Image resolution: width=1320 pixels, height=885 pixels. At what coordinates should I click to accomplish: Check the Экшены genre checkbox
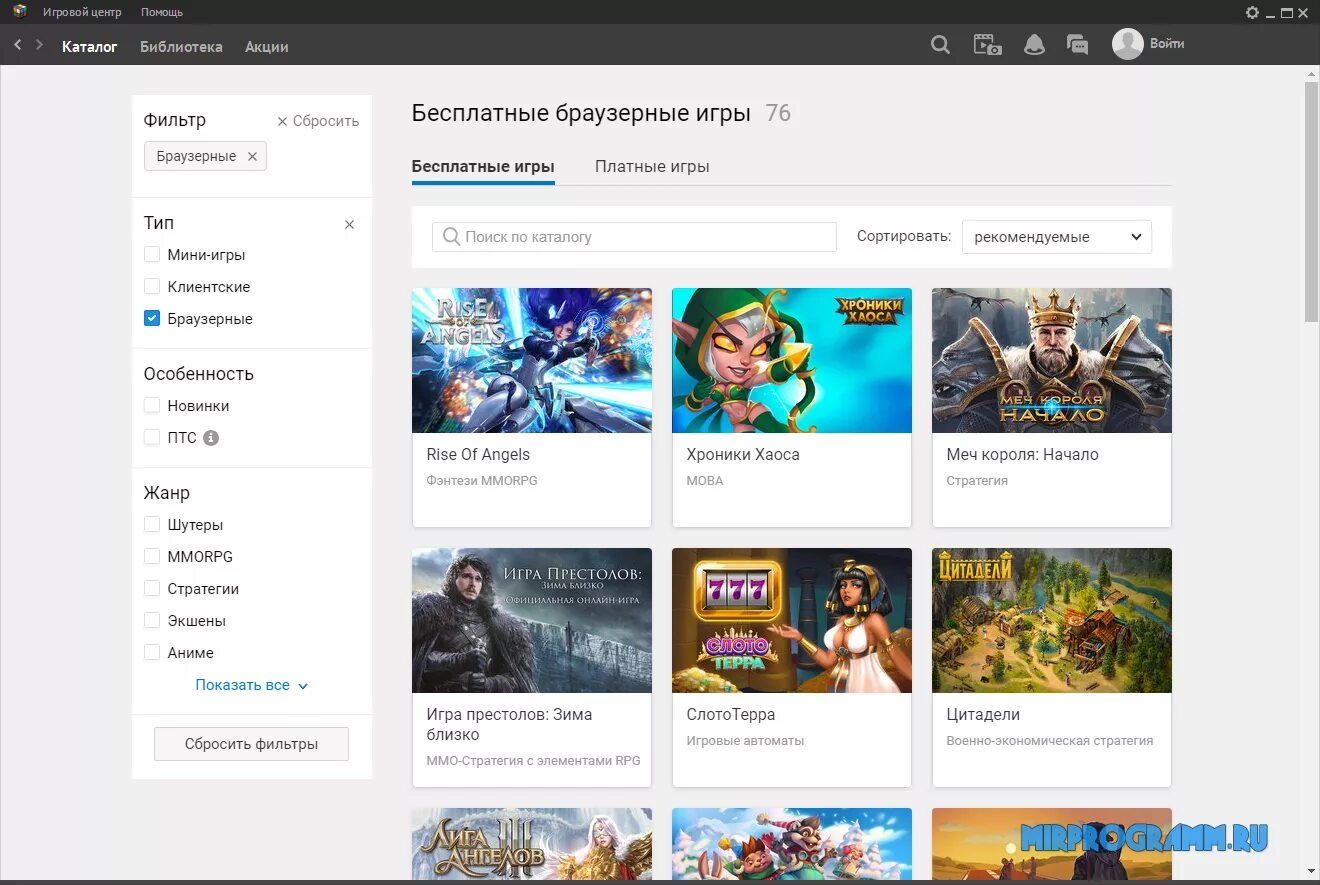pyautogui.click(x=152, y=621)
